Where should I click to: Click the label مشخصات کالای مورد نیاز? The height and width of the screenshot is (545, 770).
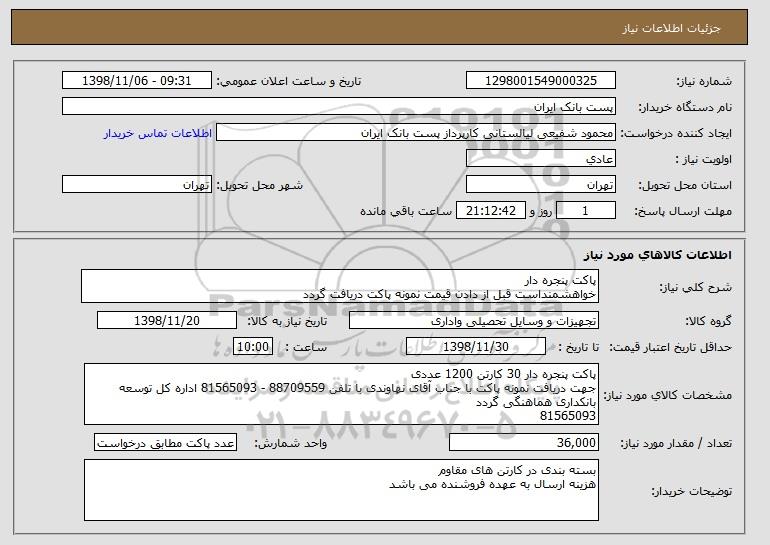(x=667, y=395)
